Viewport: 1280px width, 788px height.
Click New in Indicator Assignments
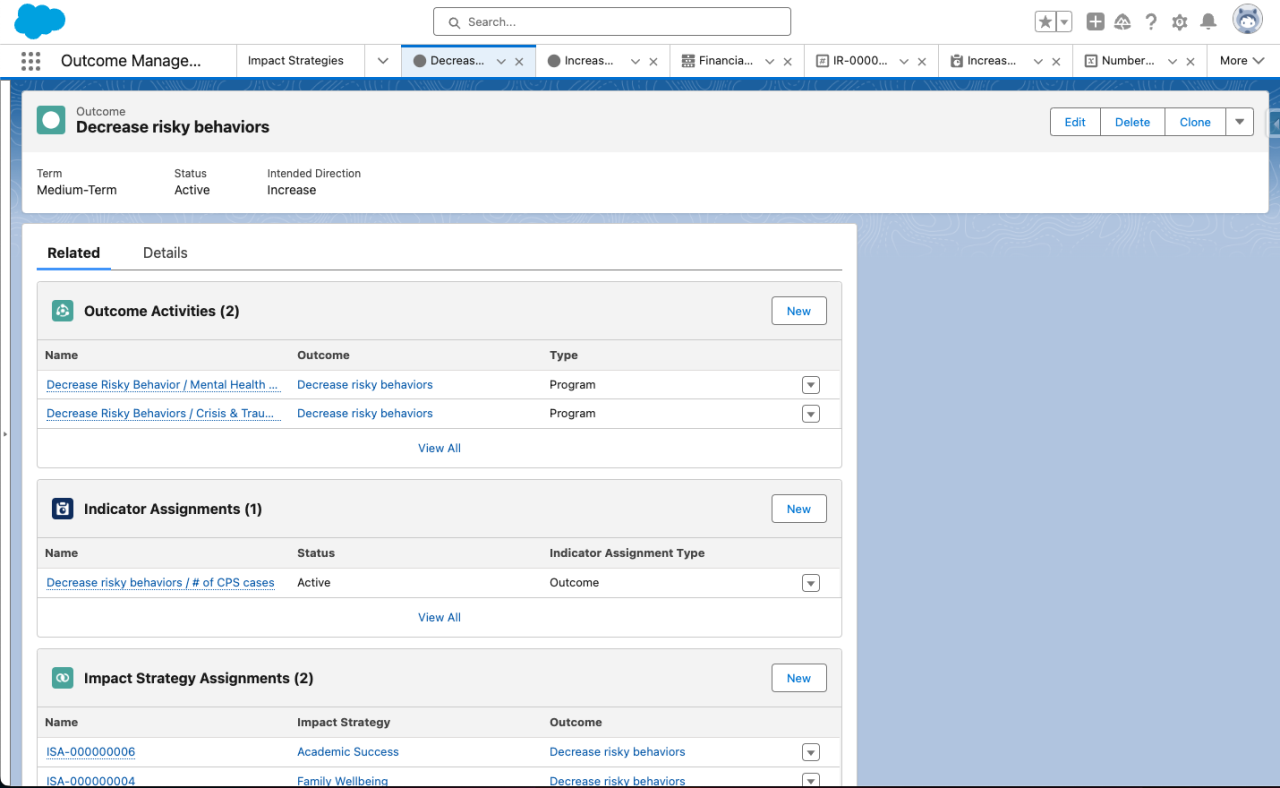(x=799, y=509)
